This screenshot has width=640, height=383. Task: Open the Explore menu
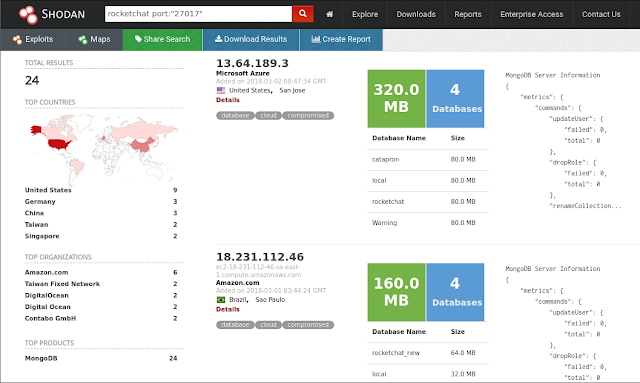[x=365, y=14]
